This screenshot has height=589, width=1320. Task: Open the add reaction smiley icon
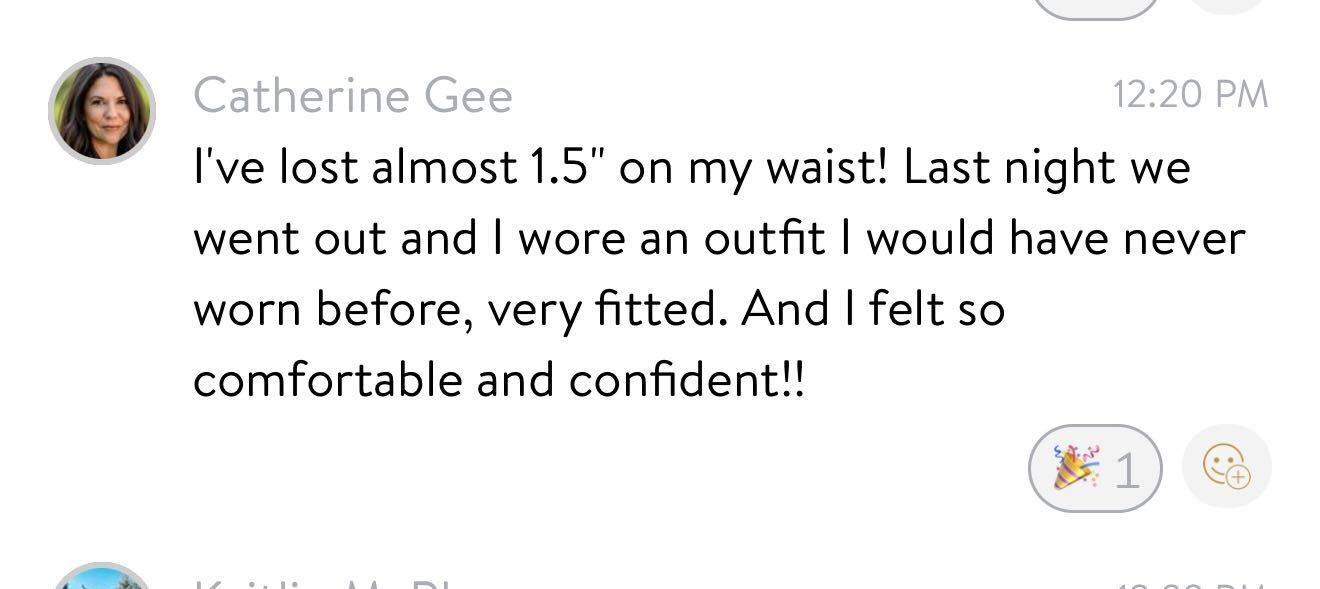pos(1226,467)
